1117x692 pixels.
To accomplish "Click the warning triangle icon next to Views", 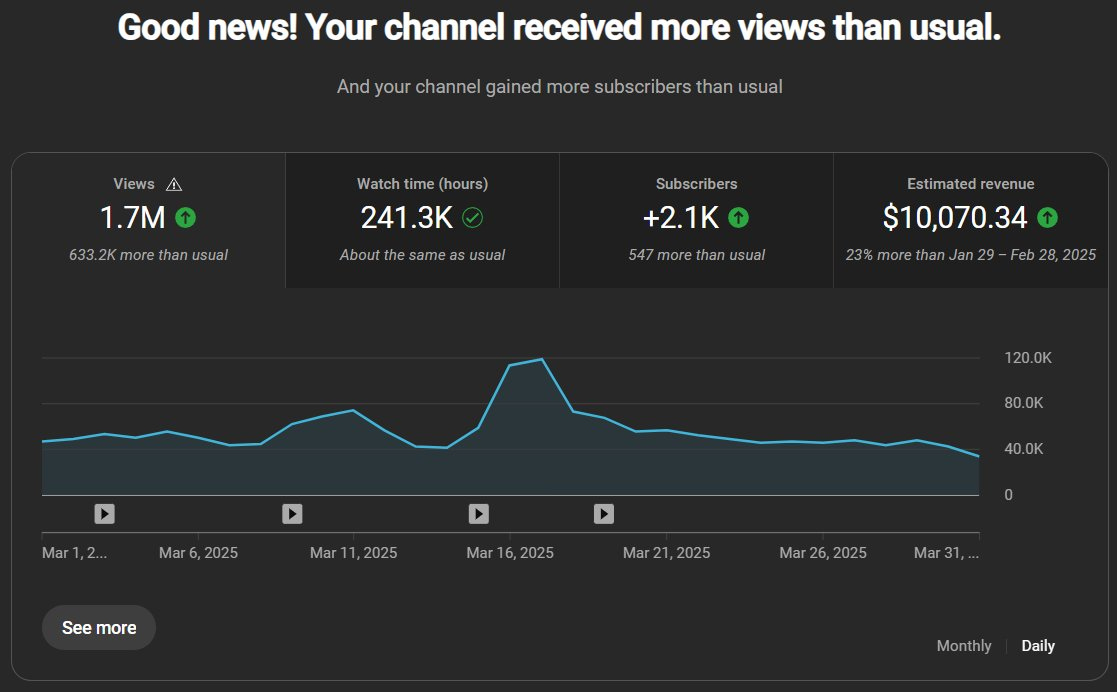I will point(174,185).
